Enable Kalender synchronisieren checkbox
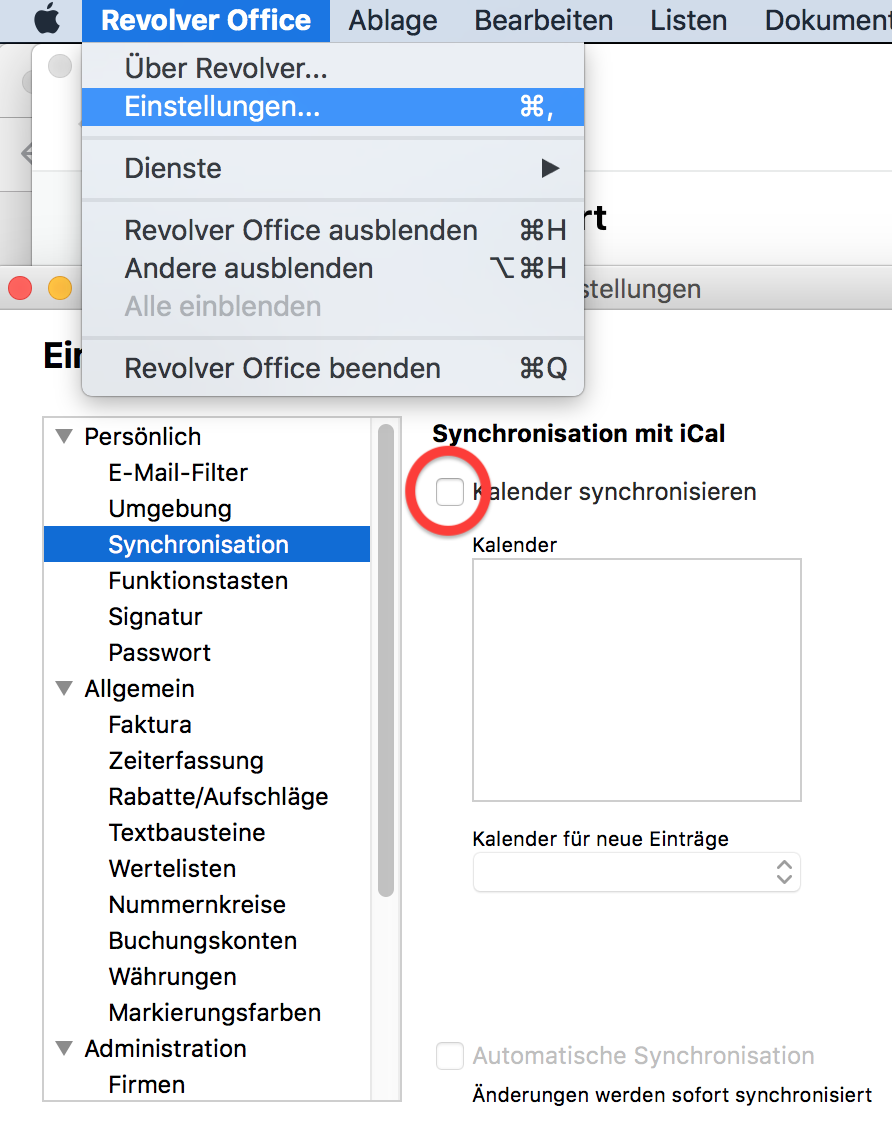This screenshot has width=892, height=1124. (450, 492)
